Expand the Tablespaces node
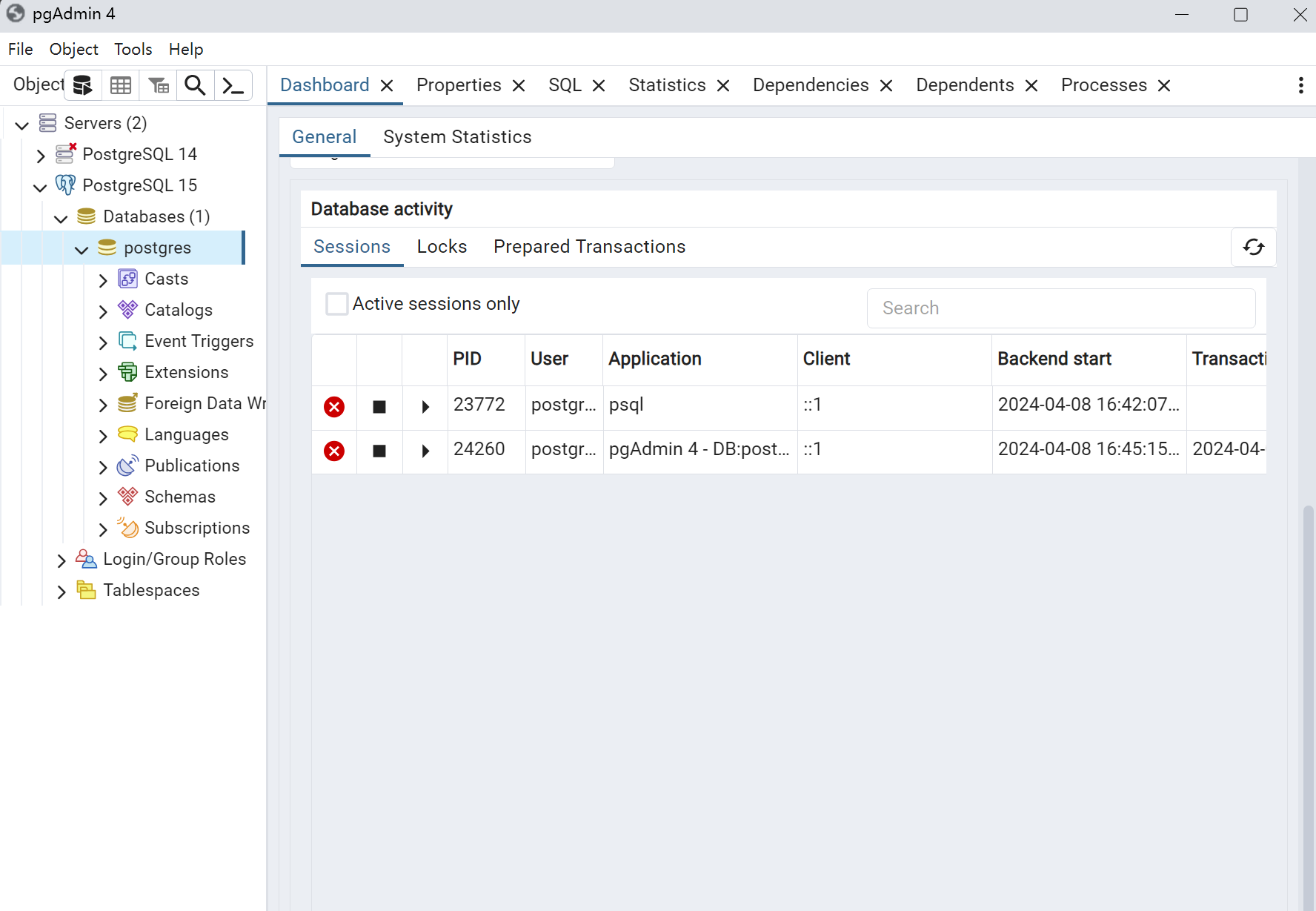This screenshot has height=911, width=1316. [62, 591]
